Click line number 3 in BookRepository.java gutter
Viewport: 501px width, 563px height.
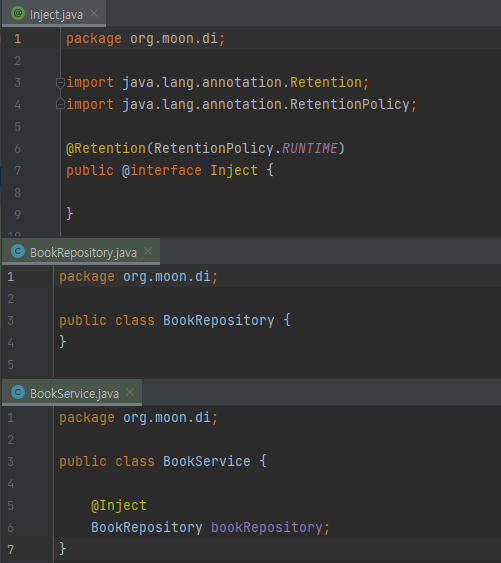point(11,320)
